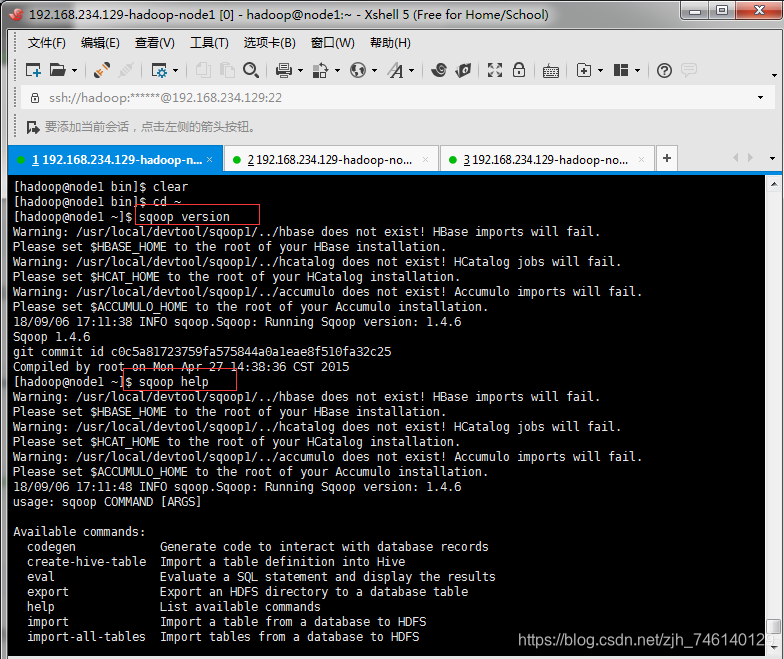Click the keyboard mapping toolbar icon
This screenshot has width=784, height=659.
(x=550, y=71)
